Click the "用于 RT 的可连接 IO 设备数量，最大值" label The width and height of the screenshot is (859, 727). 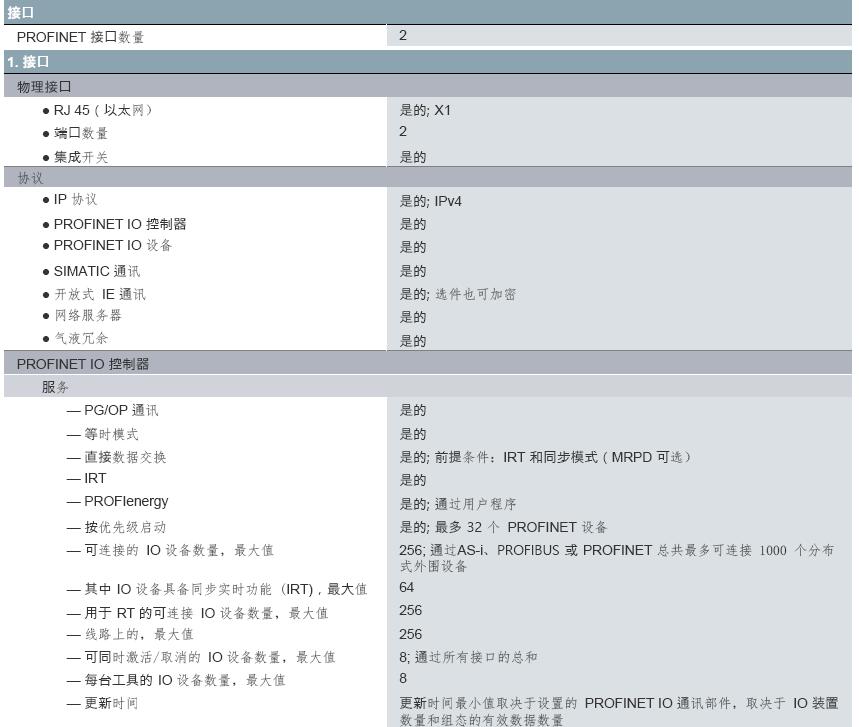point(206,613)
